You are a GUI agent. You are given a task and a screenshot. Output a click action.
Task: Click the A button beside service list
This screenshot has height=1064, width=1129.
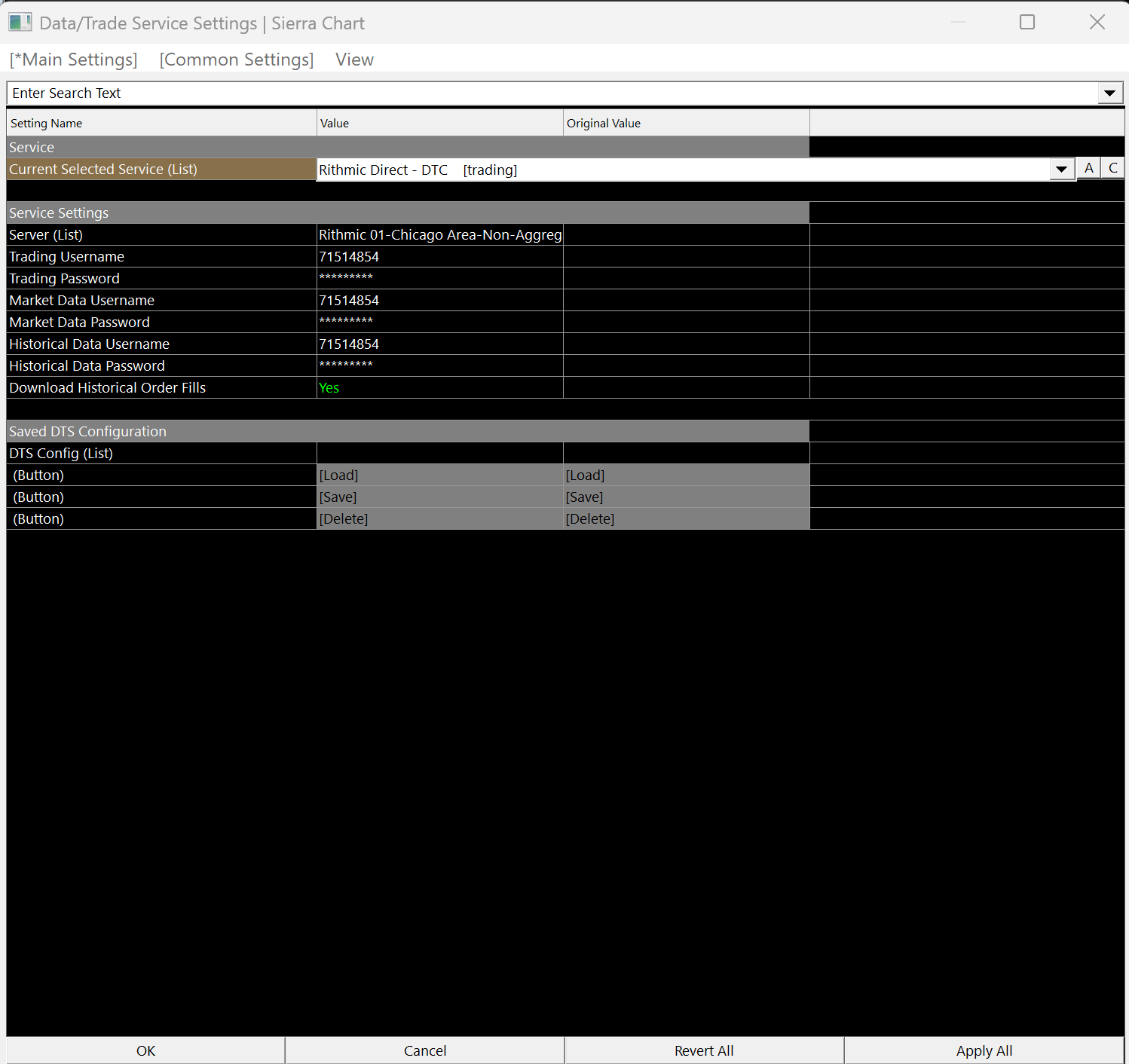[1089, 168]
